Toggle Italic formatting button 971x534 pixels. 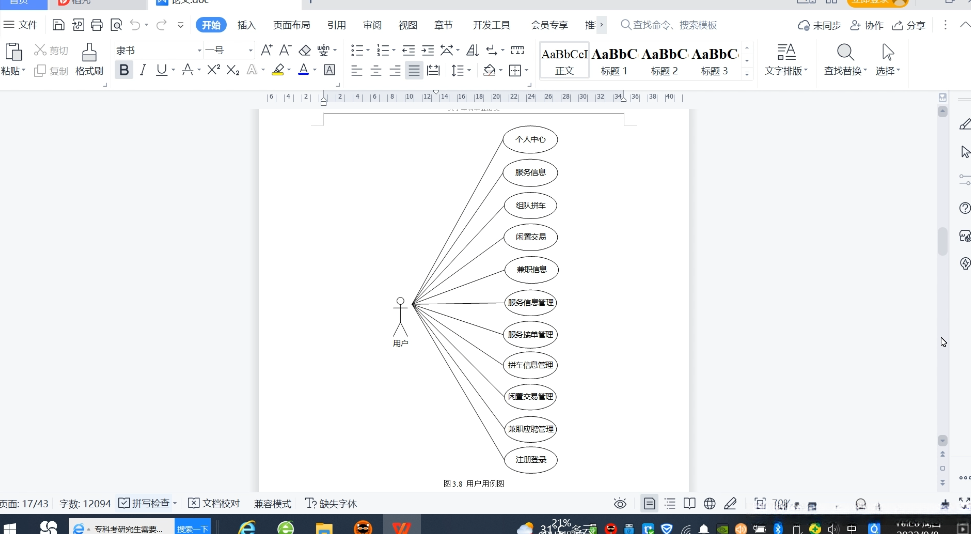pyautogui.click(x=142, y=70)
